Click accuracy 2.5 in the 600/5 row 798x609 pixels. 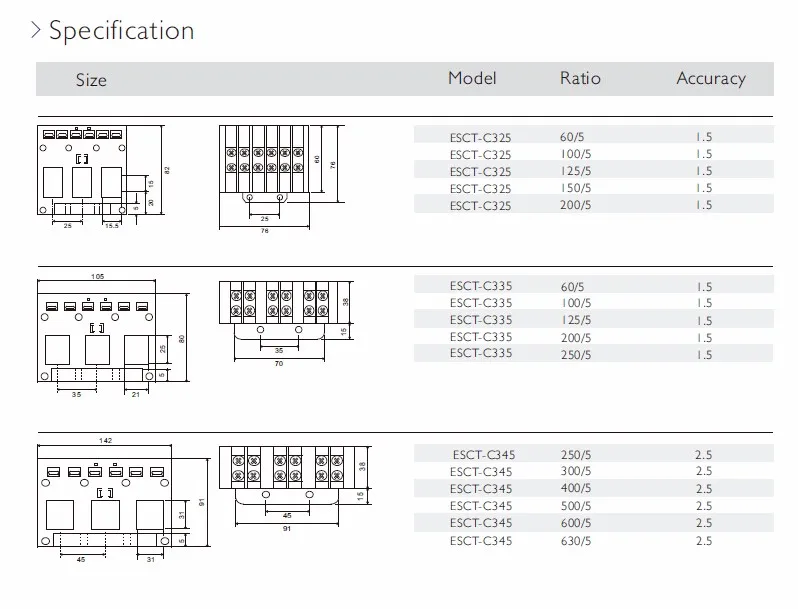click(x=704, y=523)
